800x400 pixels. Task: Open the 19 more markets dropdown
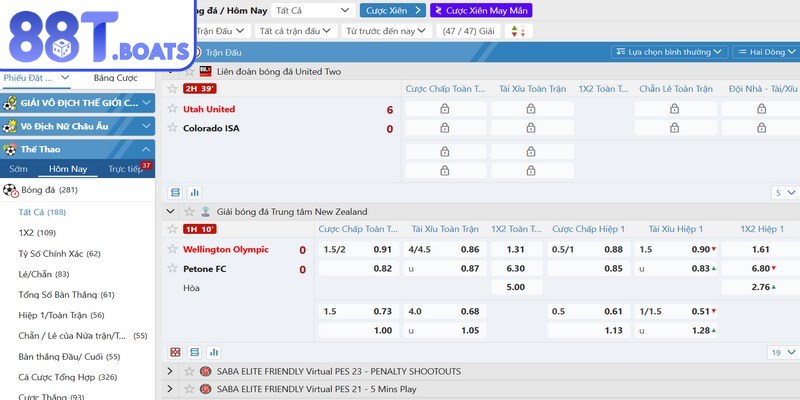coord(784,352)
